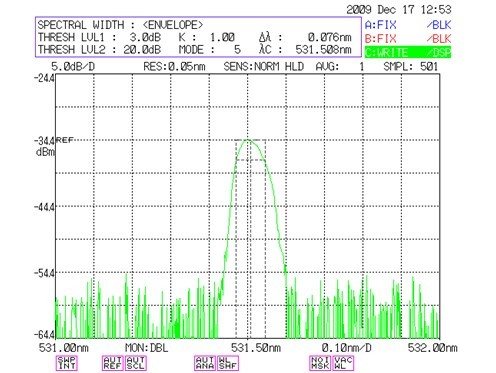Select the SPECTRAL WIDTH ENVELOPE heading

pos(120,25)
